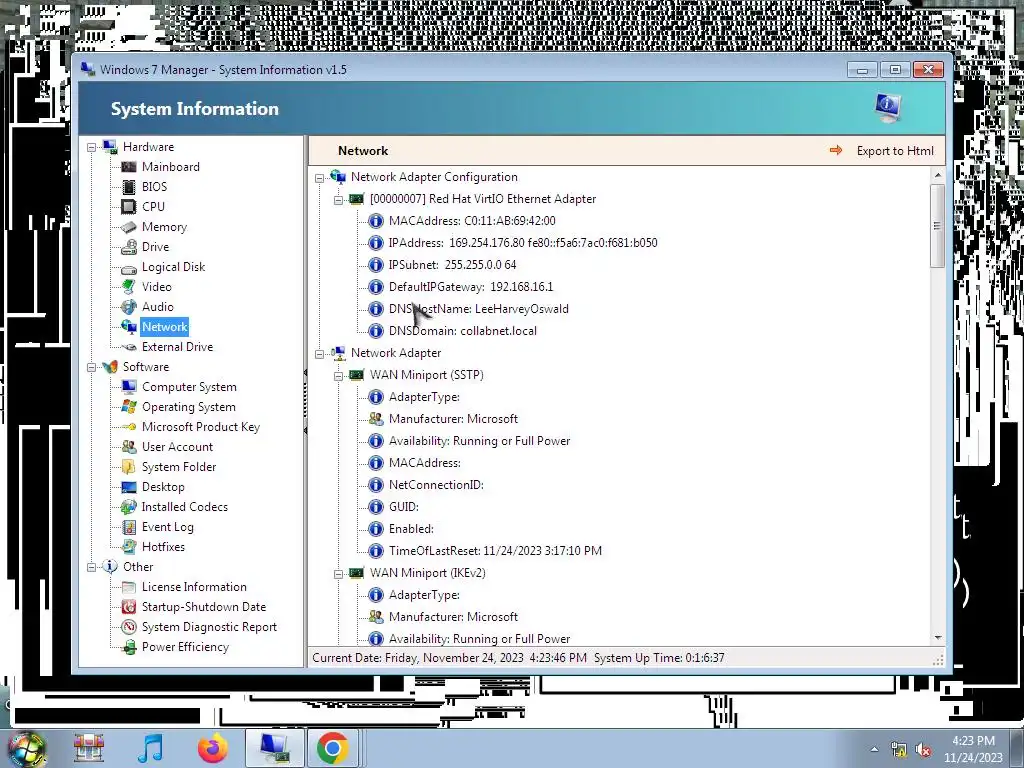Collapse the Network Adapter node
This screenshot has height=768, width=1024.
tap(319, 354)
